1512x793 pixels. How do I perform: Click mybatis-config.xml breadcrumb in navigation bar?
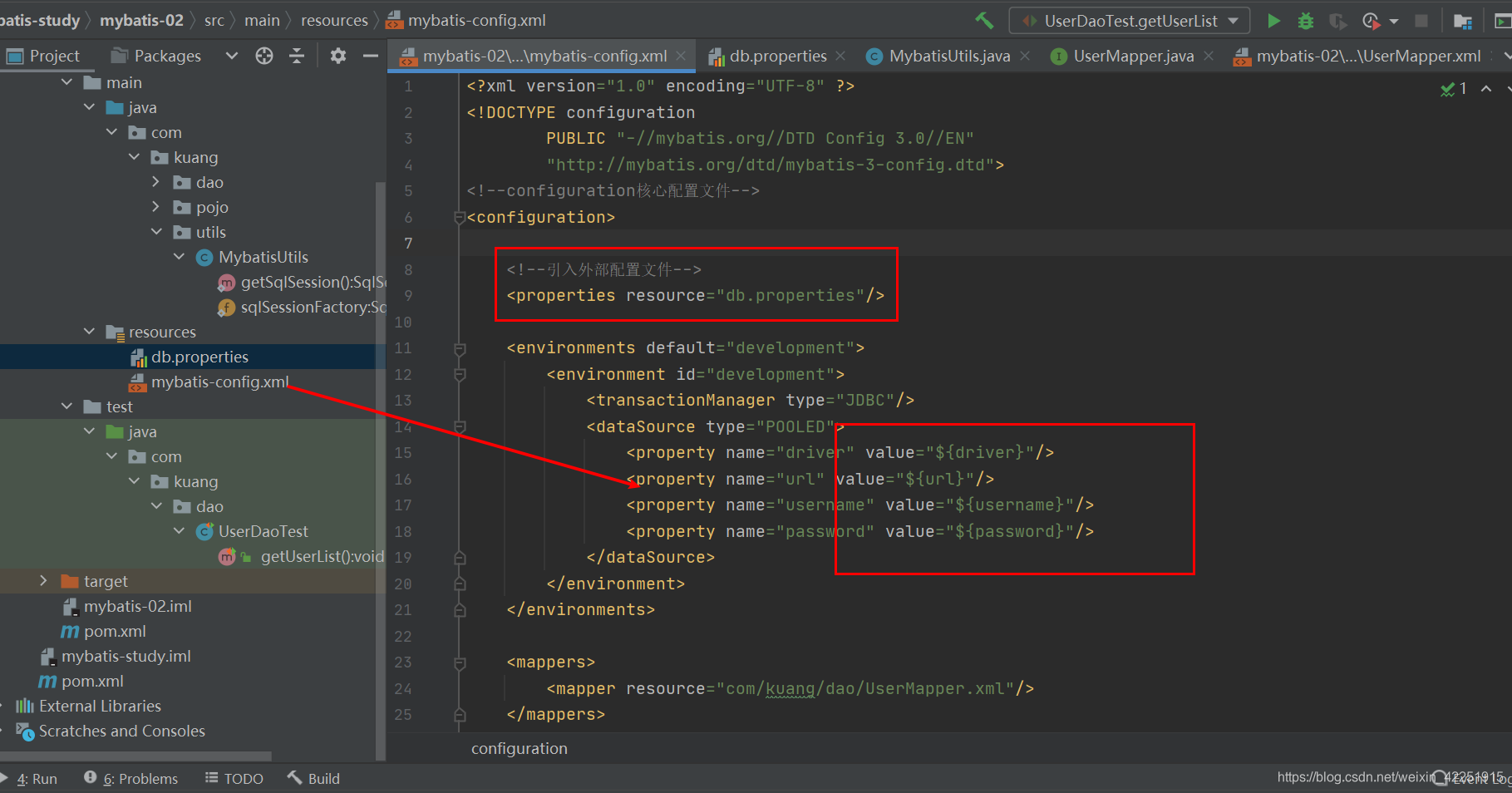coord(467,20)
